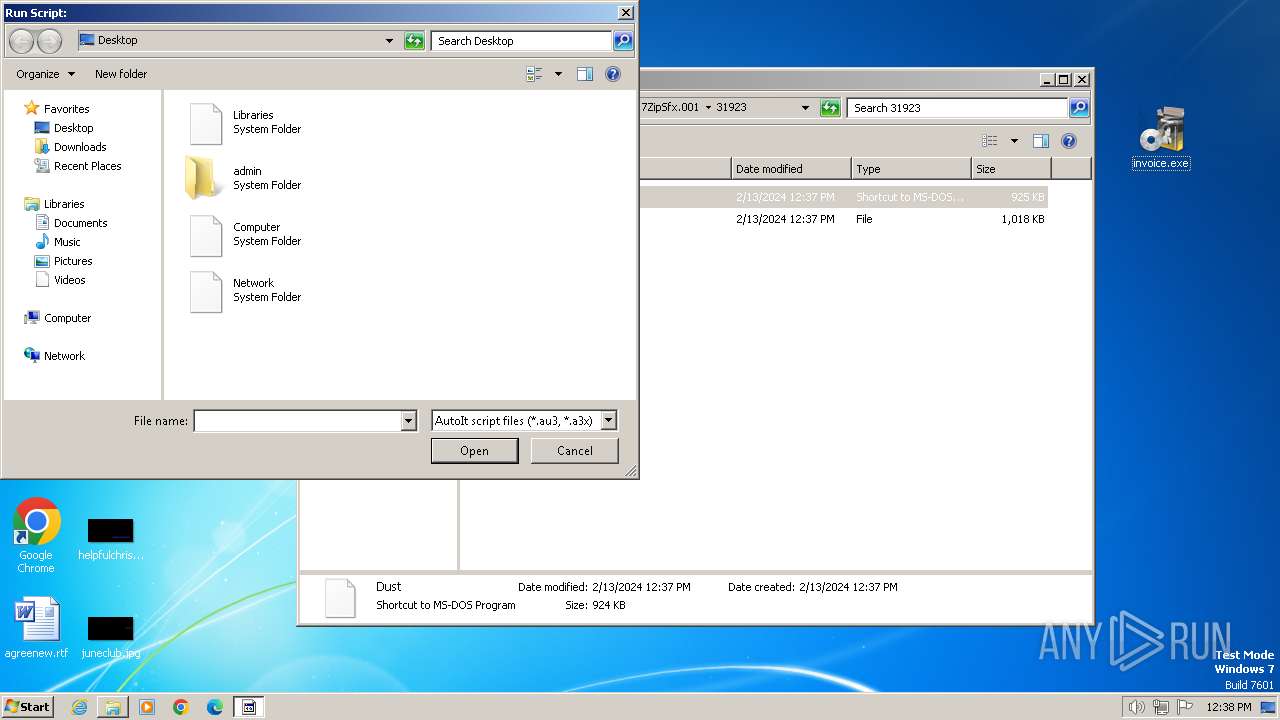Viewport: 1280px width, 720px height.
Task: Click the Back navigation arrow in Run Script dialog
Action: (x=21, y=41)
